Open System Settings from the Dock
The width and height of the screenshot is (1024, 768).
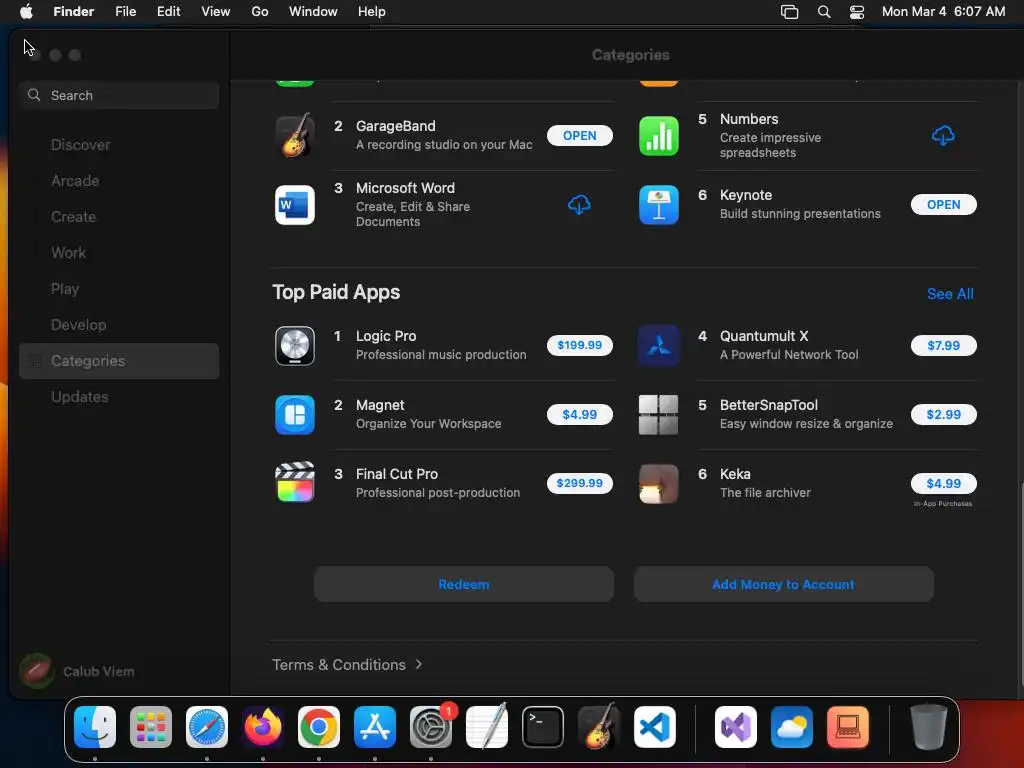(x=431, y=727)
